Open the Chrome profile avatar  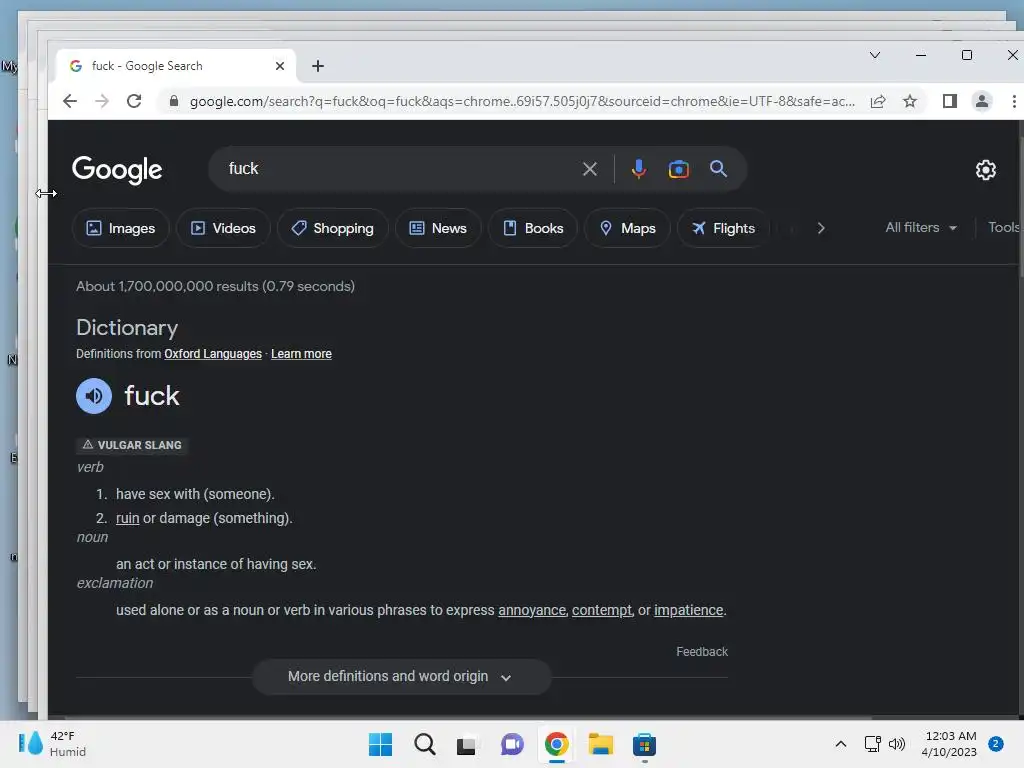[x=982, y=101]
